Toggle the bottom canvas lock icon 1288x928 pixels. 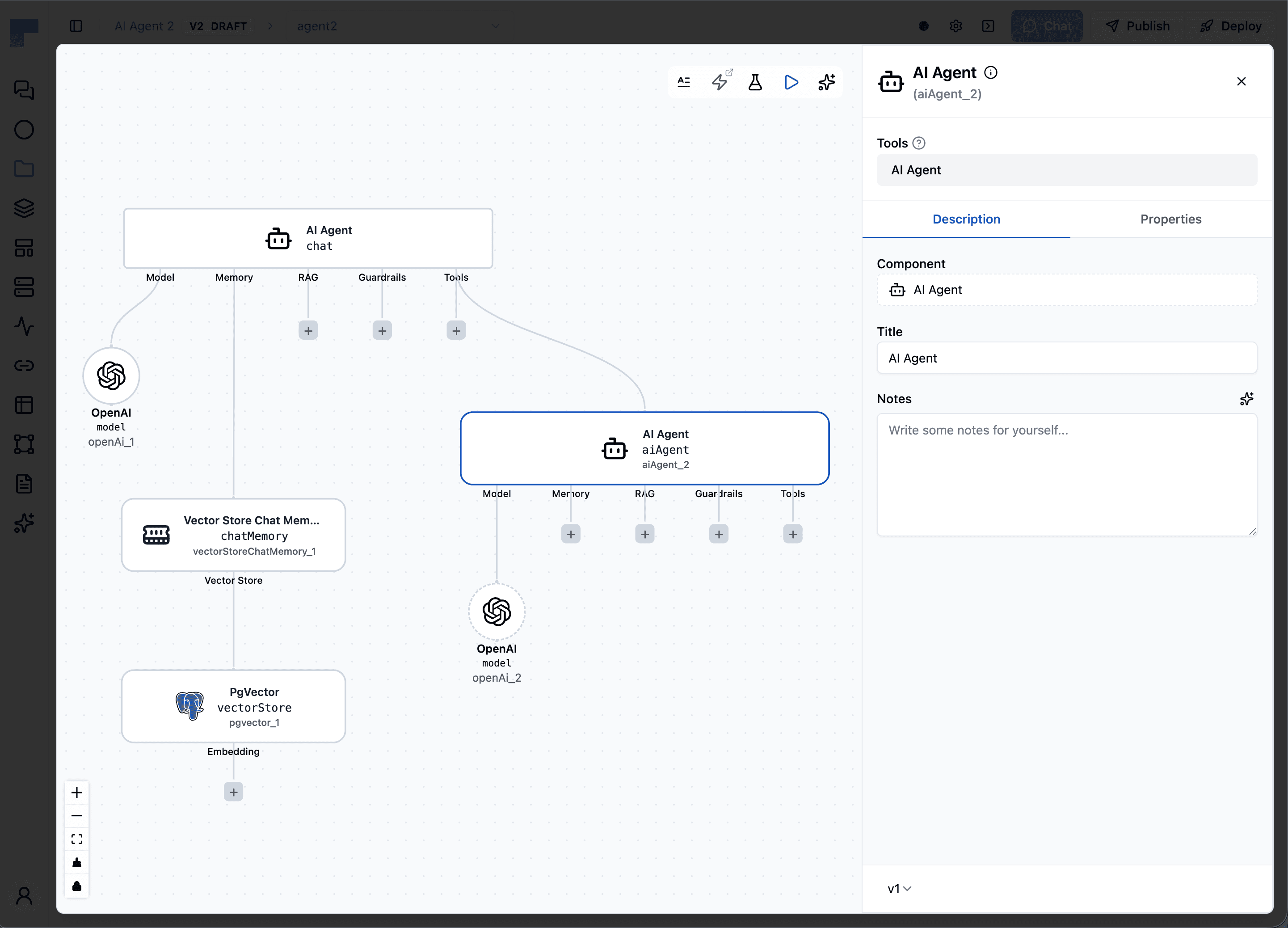pyautogui.click(x=77, y=886)
